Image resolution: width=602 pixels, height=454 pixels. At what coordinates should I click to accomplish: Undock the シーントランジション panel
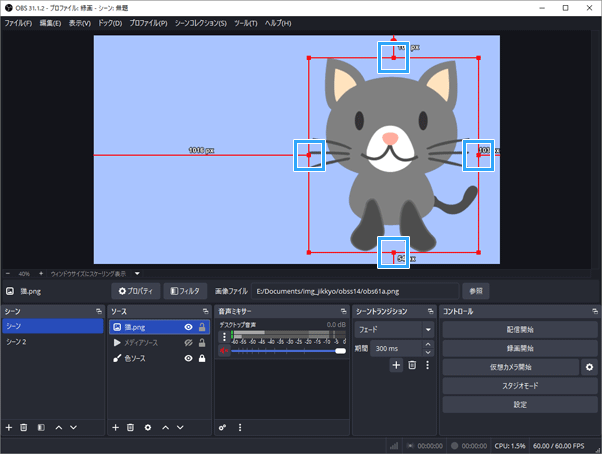point(430,311)
